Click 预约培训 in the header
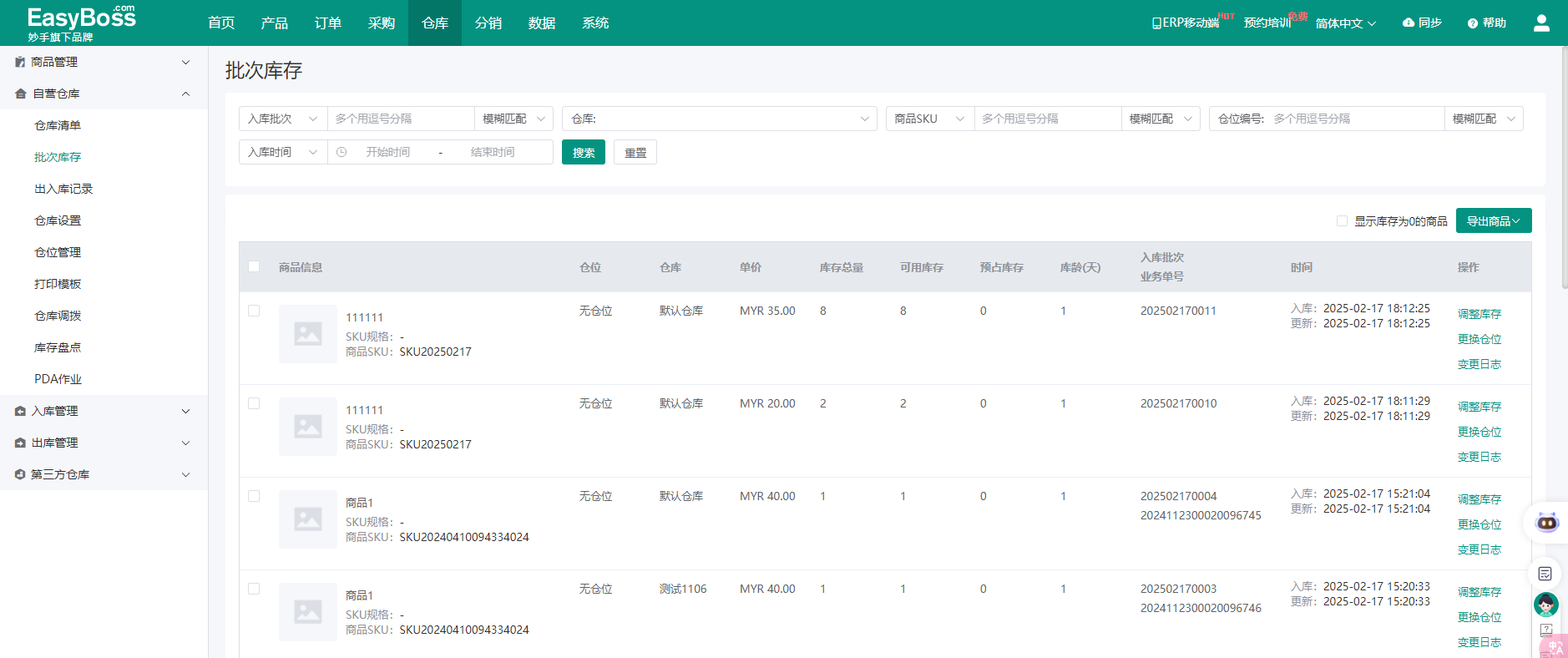 click(x=1267, y=23)
